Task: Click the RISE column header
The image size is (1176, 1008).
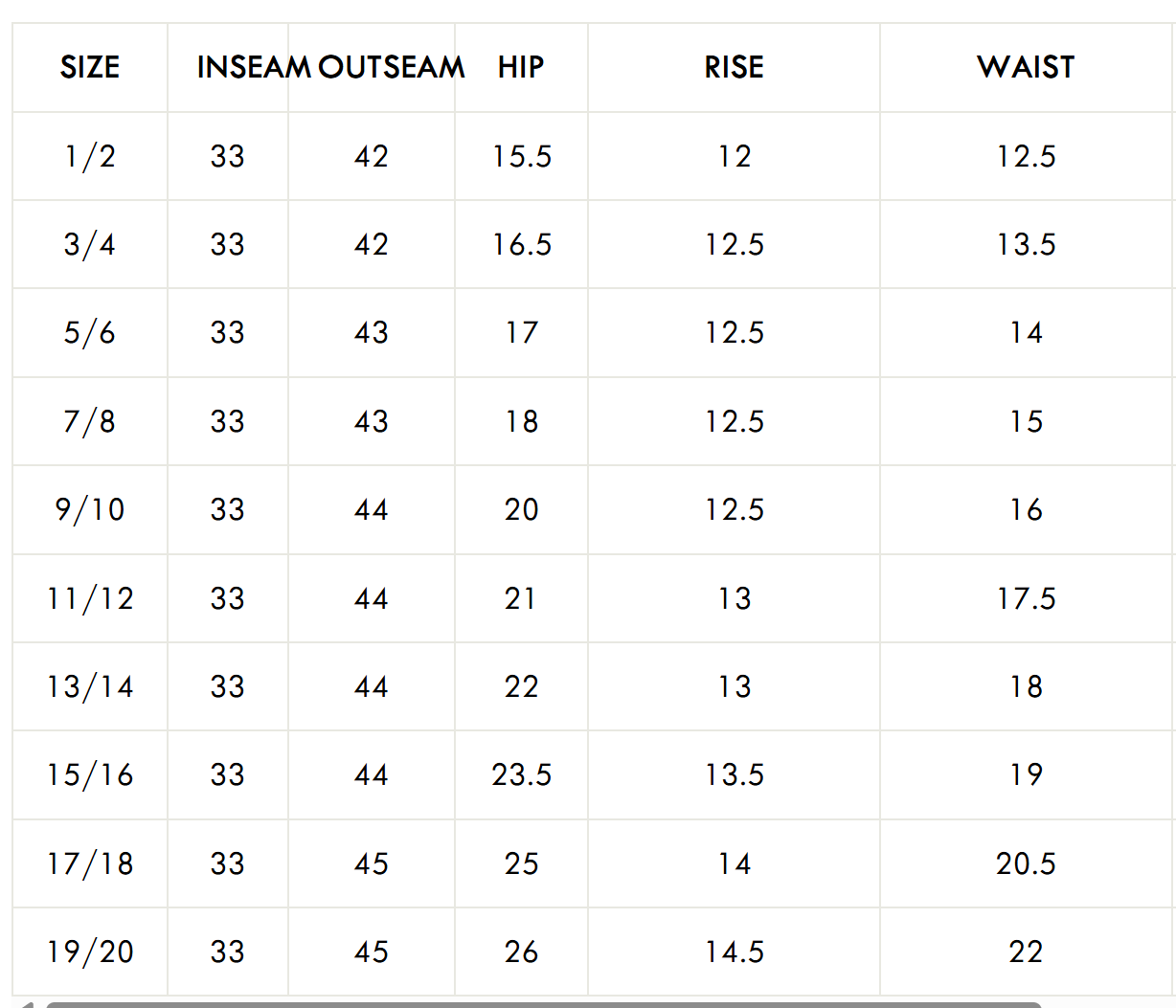Action: 734,67
